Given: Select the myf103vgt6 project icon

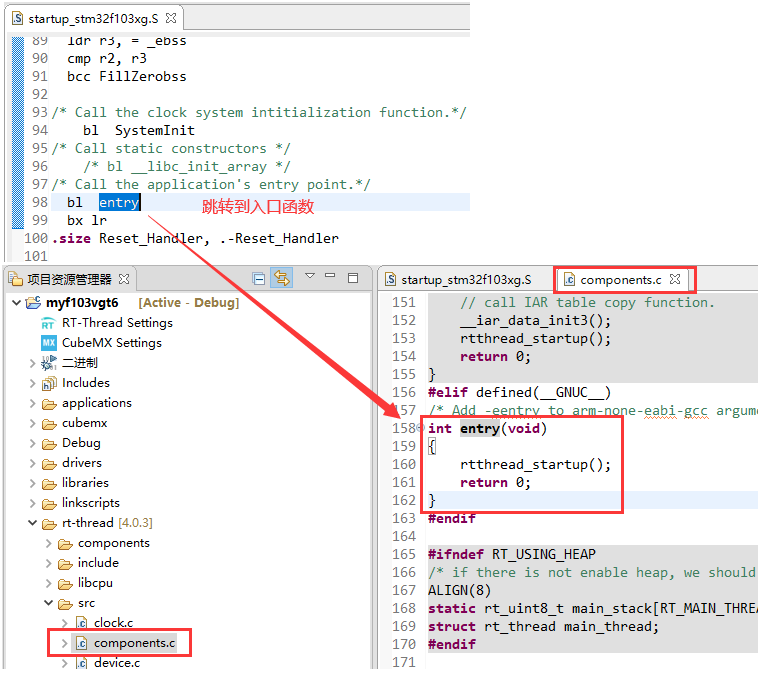Looking at the screenshot, I should tap(33, 303).
